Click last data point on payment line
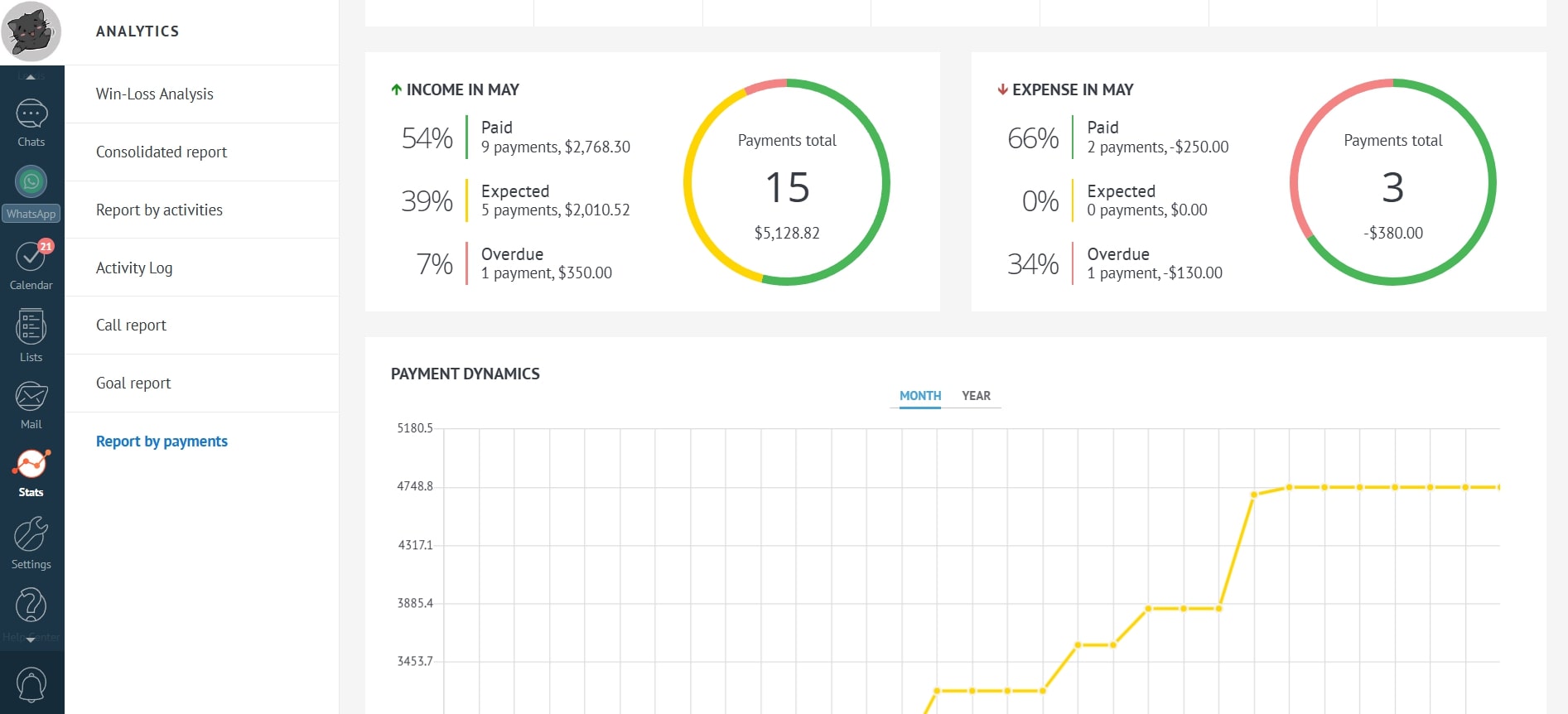The height and width of the screenshot is (714, 1568). (x=1498, y=487)
